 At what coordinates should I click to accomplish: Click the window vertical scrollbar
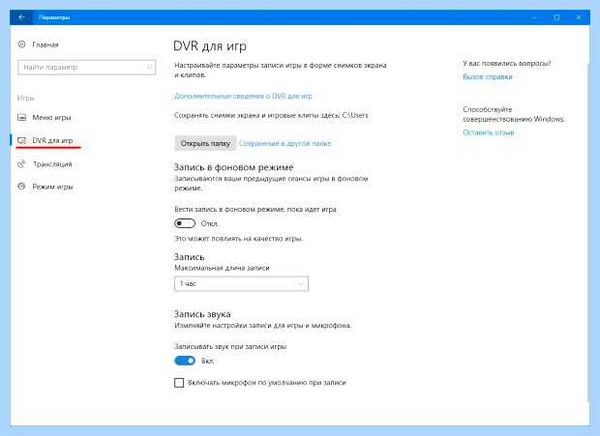[588, 234]
